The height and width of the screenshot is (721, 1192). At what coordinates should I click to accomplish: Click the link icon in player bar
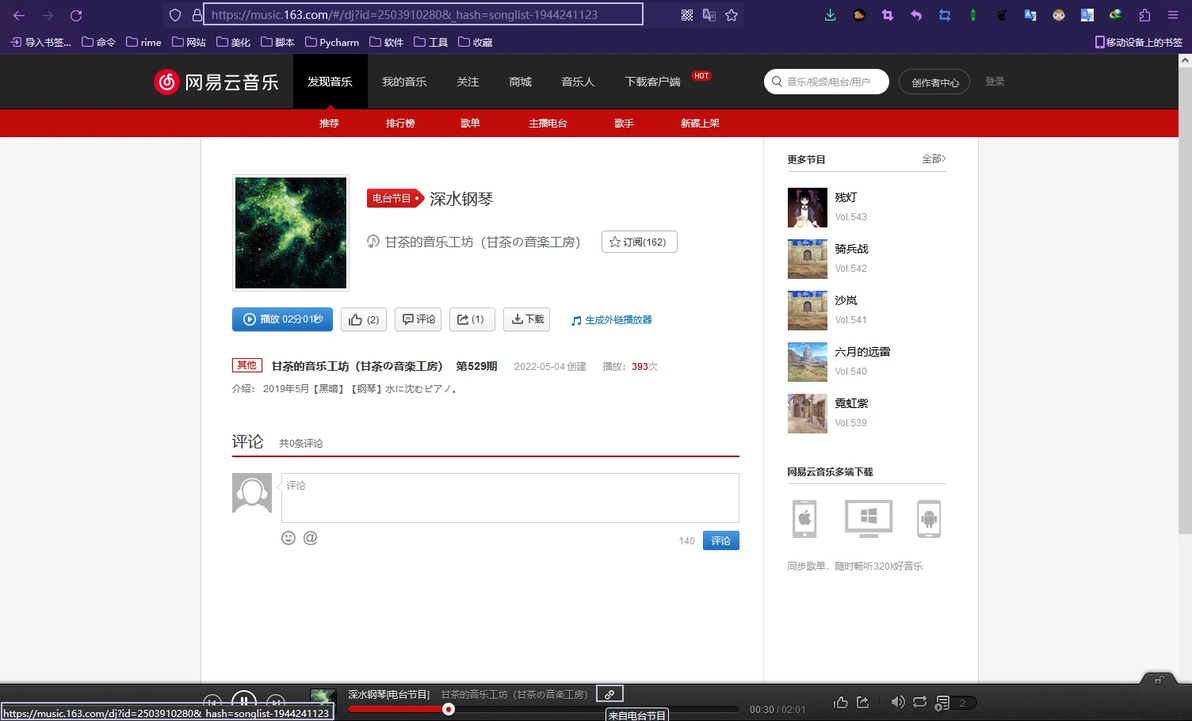[610, 694]
